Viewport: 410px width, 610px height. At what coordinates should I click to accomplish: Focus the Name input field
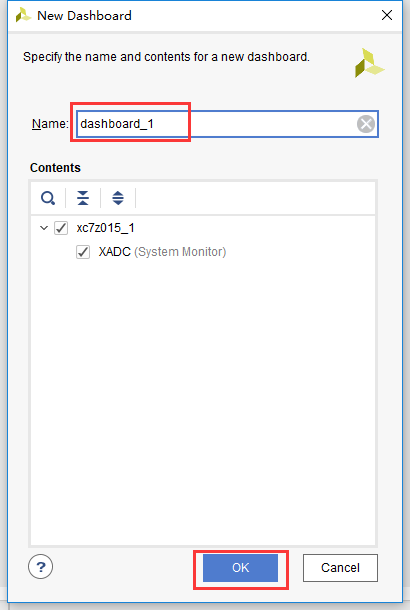(x=227, y=124)
